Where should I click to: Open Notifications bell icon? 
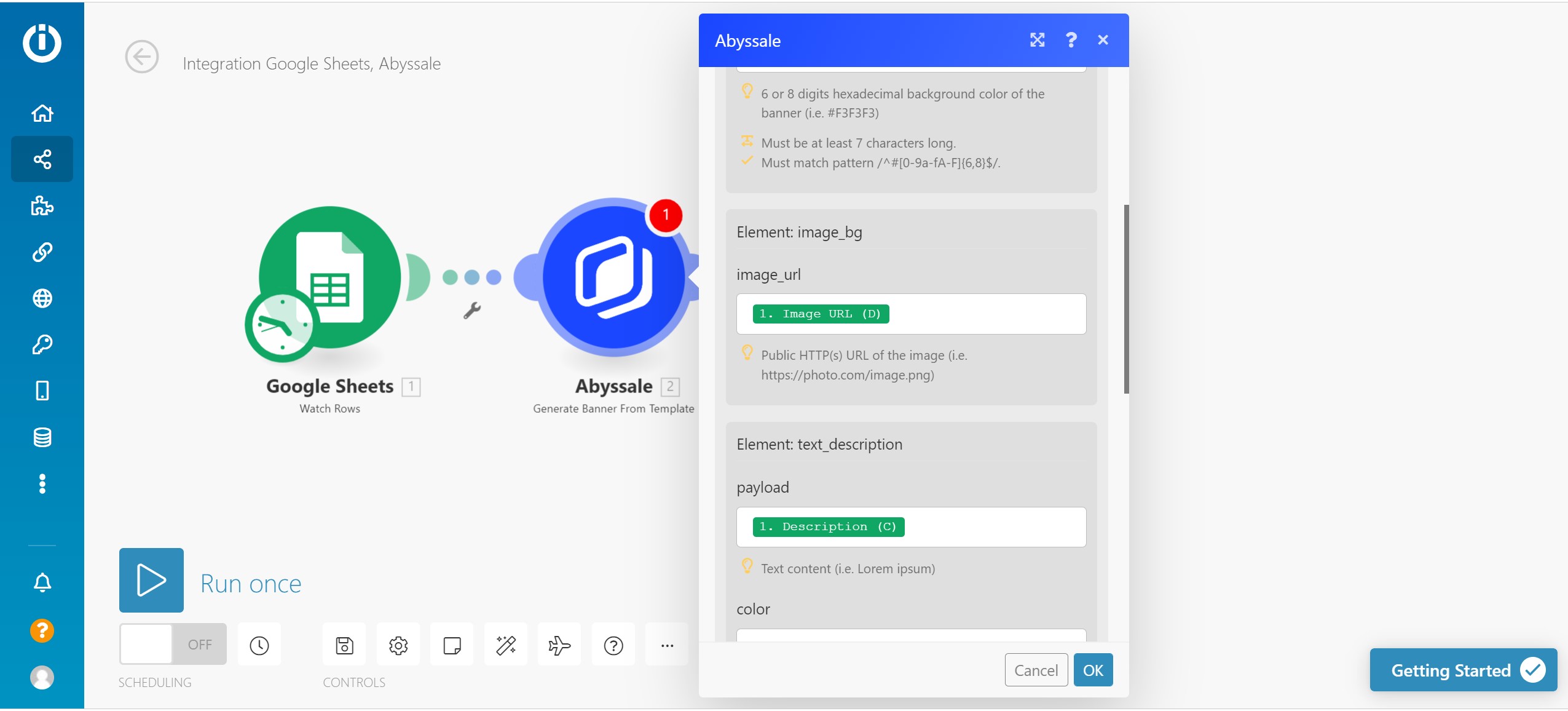42,582
